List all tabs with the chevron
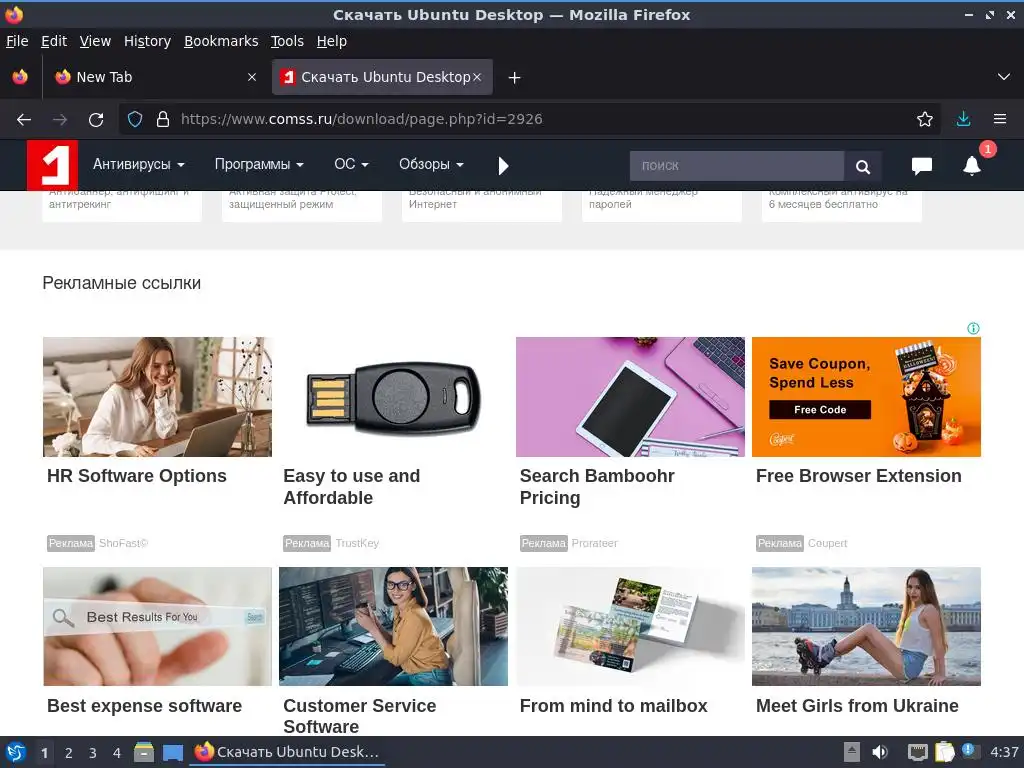The image size is (1024, 768). point(1004,77)
